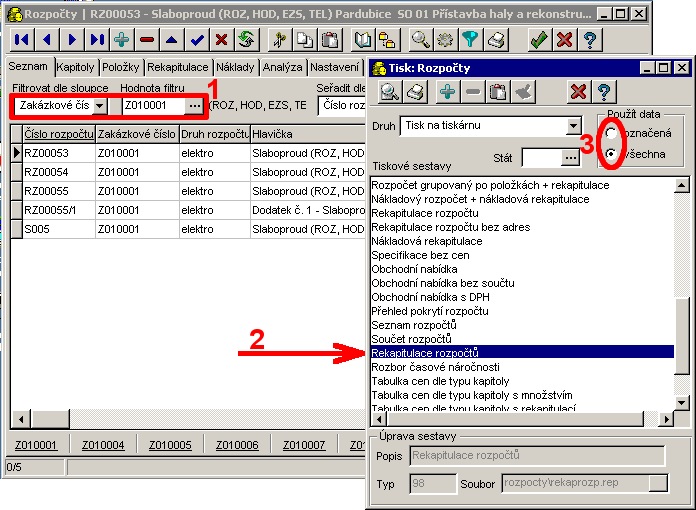
Task: Expand the Druh 'Tisk na tiskárnu' dropdown
Action: [x=573, y=127]
